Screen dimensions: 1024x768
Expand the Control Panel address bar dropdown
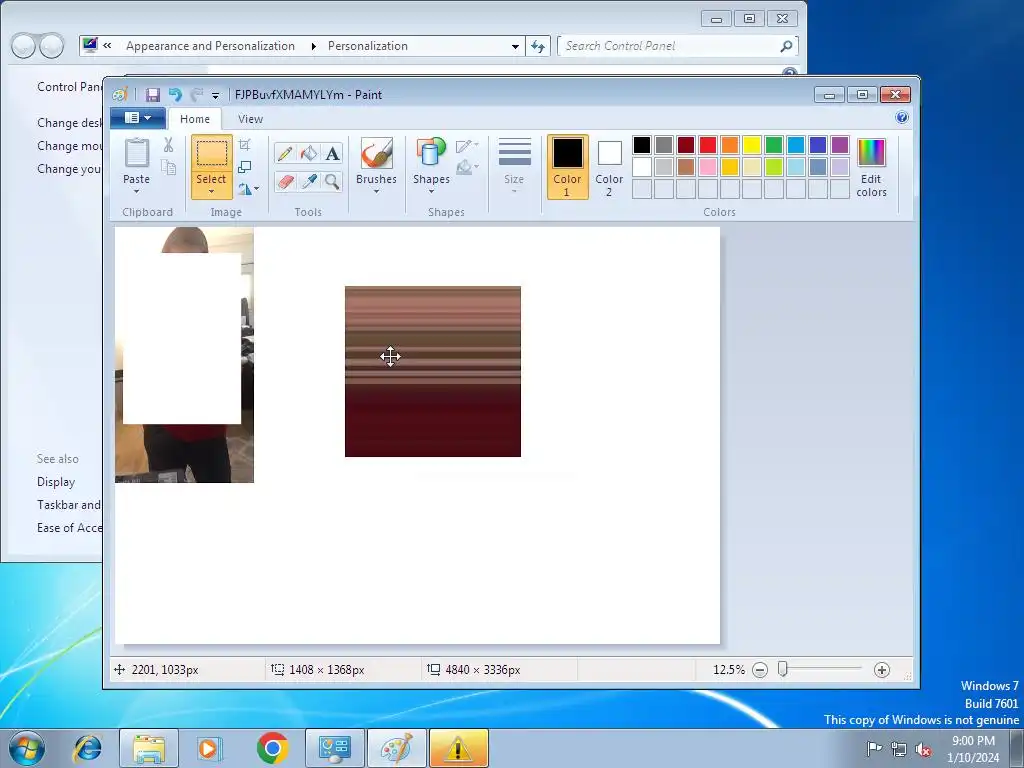(x=515, y=46)
